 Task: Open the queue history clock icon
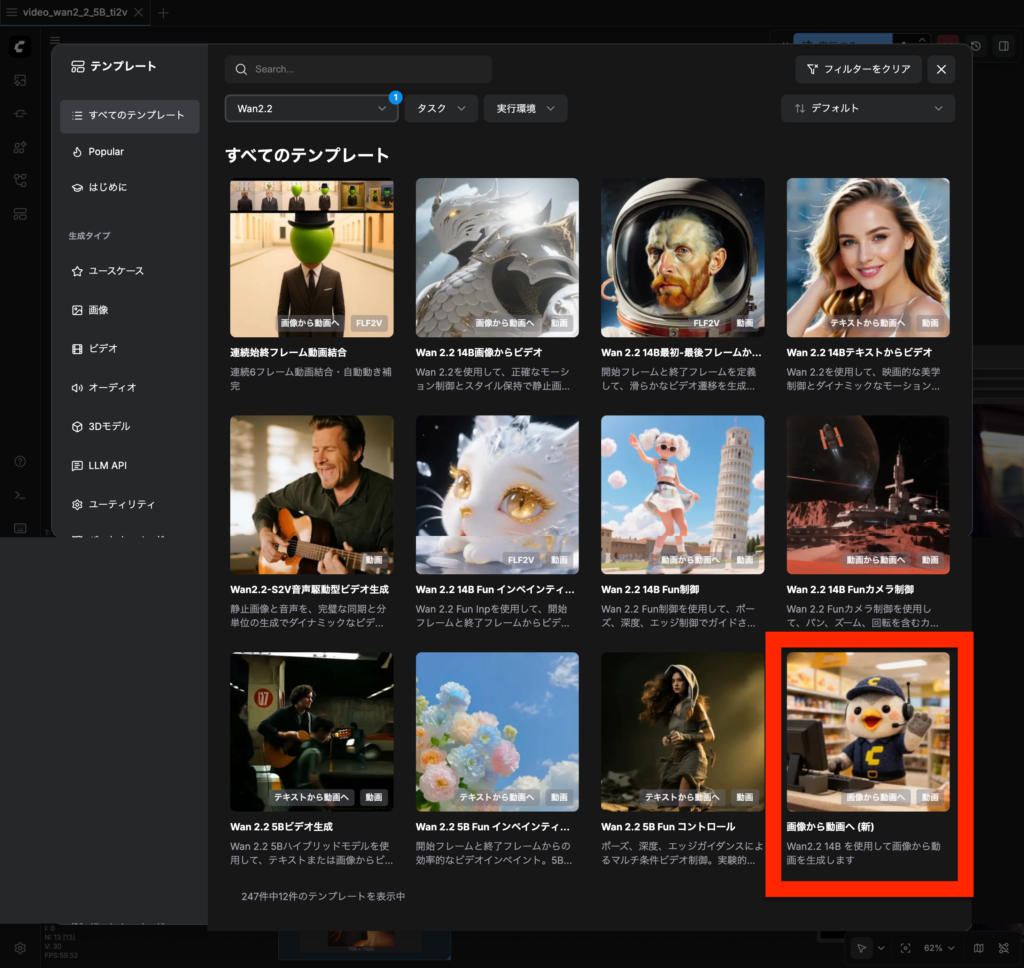click(975, 45)
